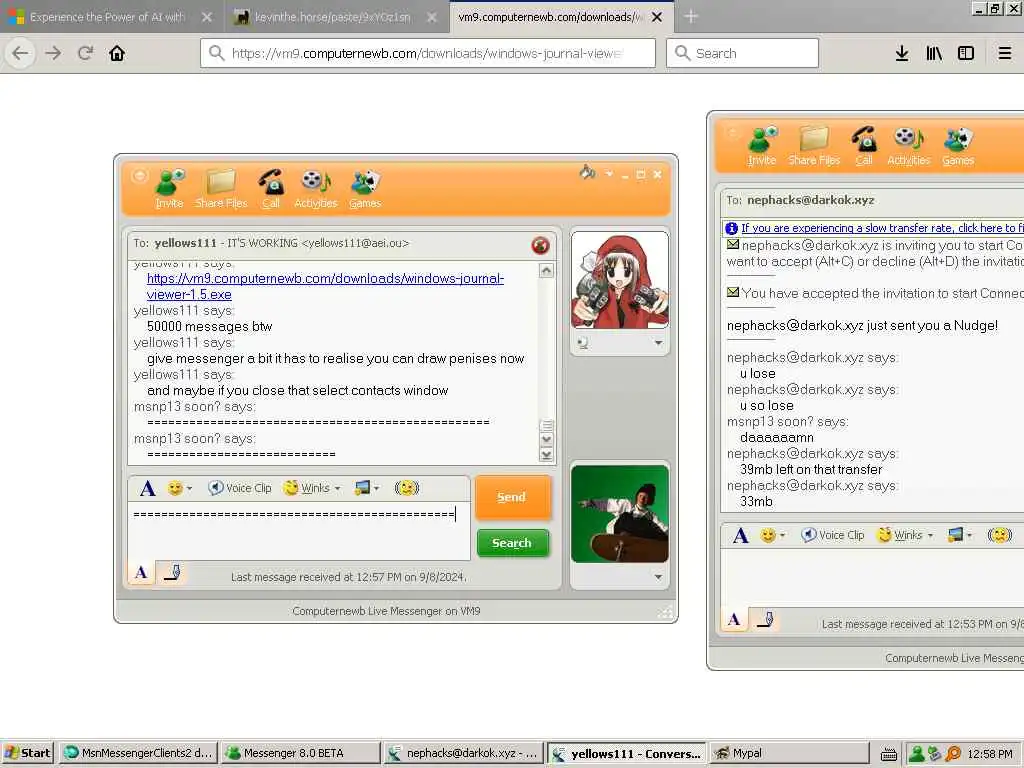The height and width of the screenshot is (768, 1024).
Task: Click my skateboarder display picture
Action: click(620, 514)
